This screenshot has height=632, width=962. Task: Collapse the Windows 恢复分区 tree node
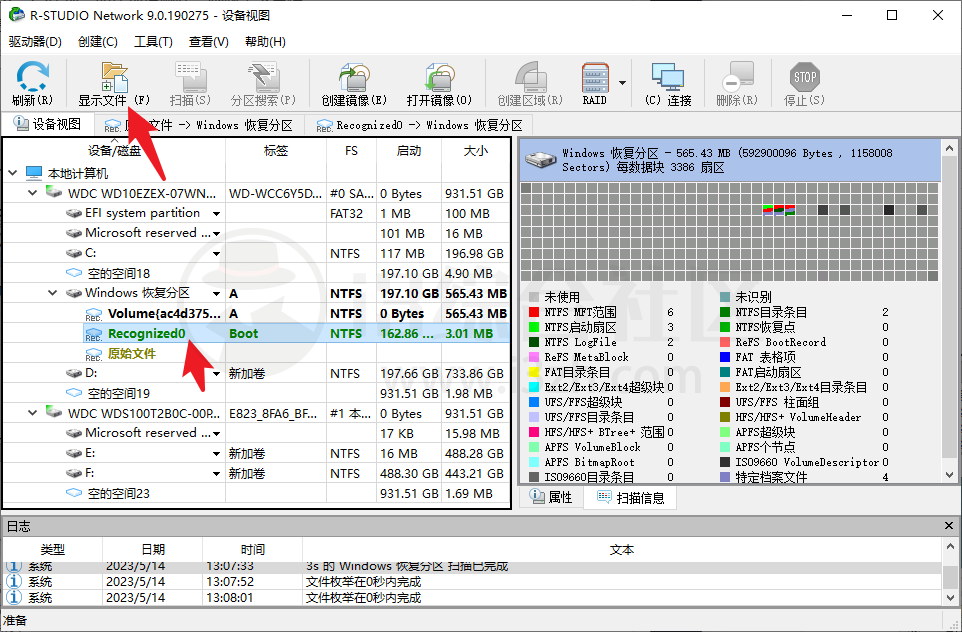tap(53, 293)
